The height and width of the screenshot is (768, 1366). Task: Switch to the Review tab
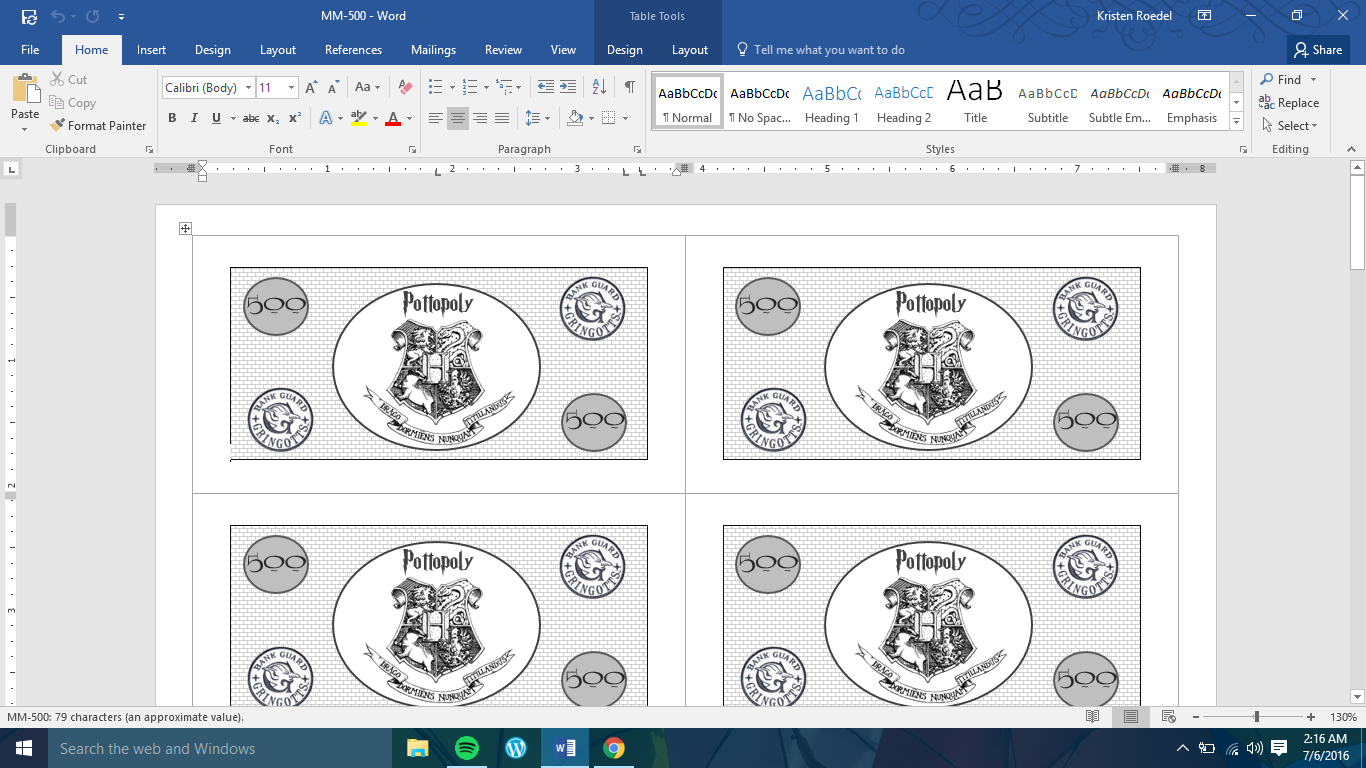click(503, 50)
